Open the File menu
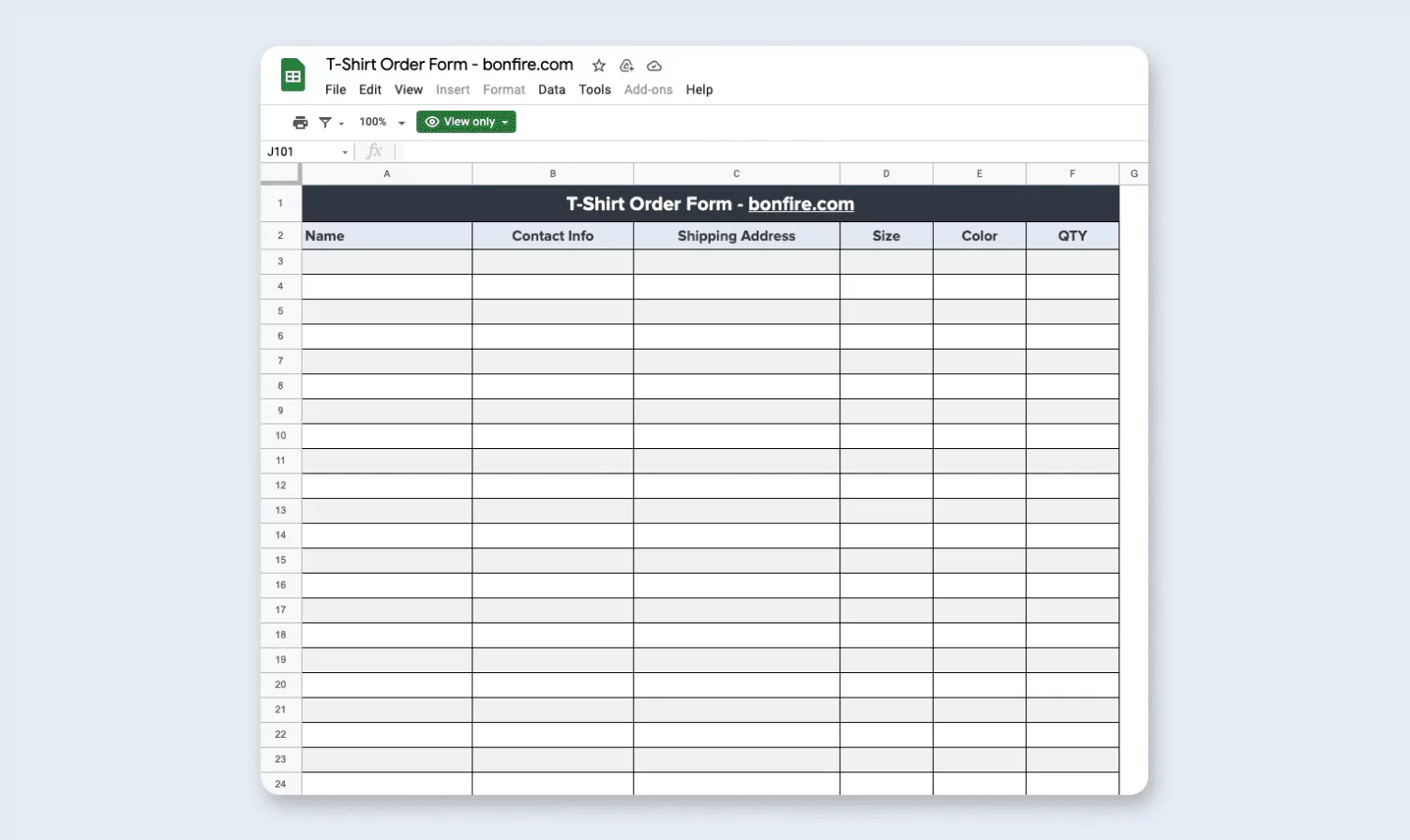Screen dimensions: 1410x840 (x=335, y=89)
